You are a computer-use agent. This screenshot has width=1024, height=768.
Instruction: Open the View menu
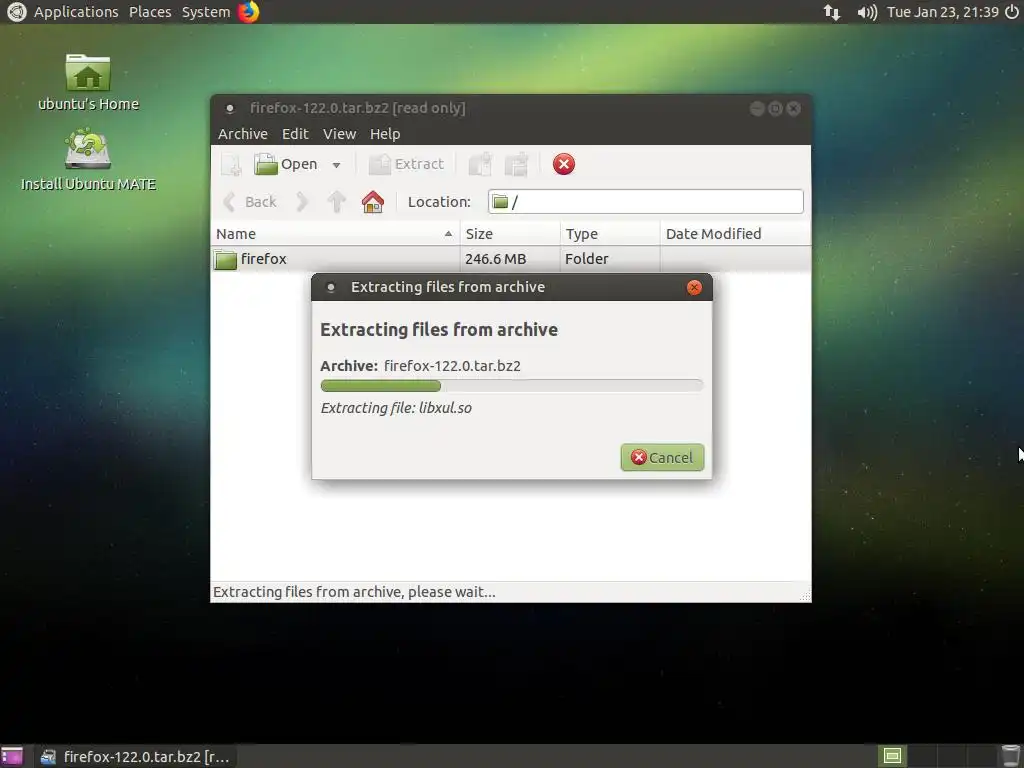pyautogui.click(x=340, y=134)
